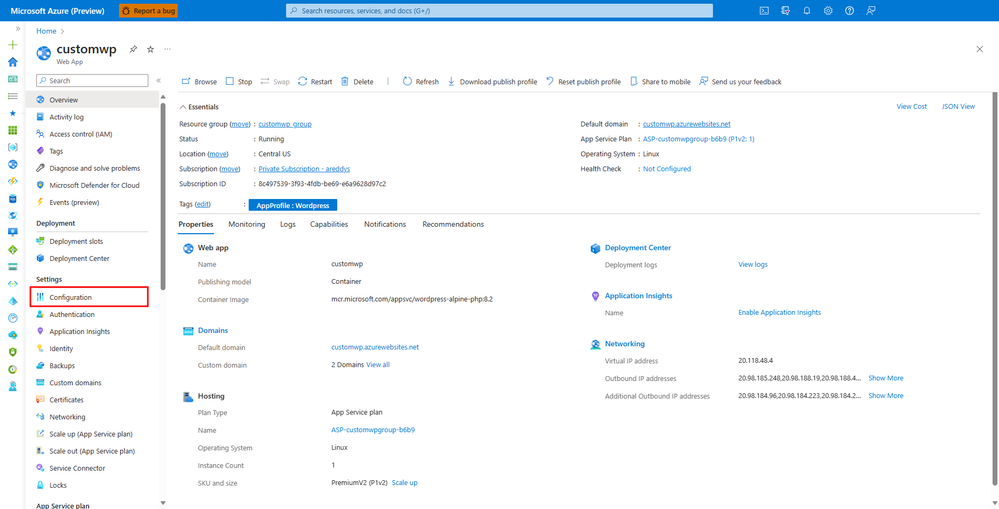Open Scale up (App Service plan)

[92, 434]
